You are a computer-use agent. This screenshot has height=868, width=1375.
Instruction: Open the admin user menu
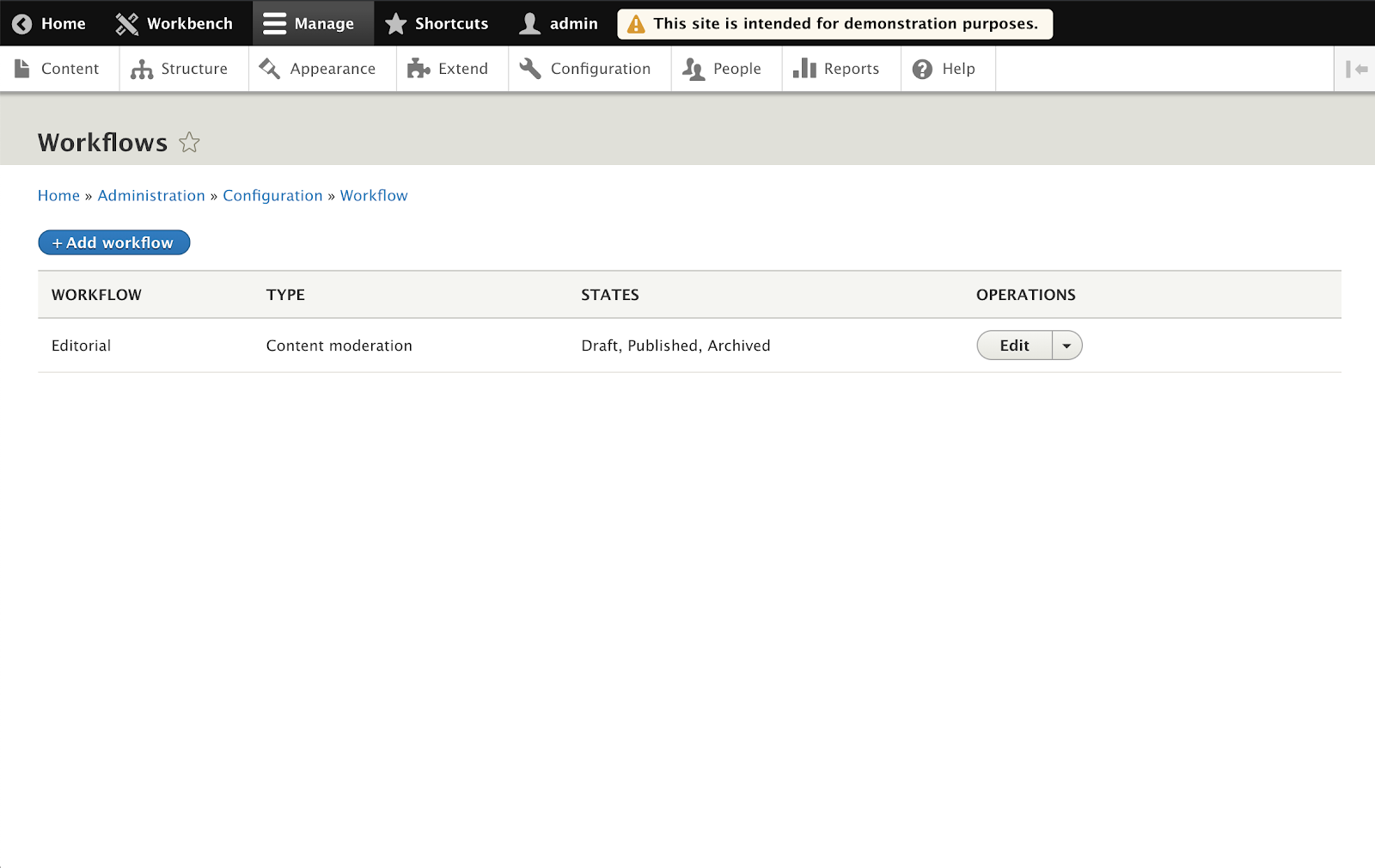[x=559, y=23]
